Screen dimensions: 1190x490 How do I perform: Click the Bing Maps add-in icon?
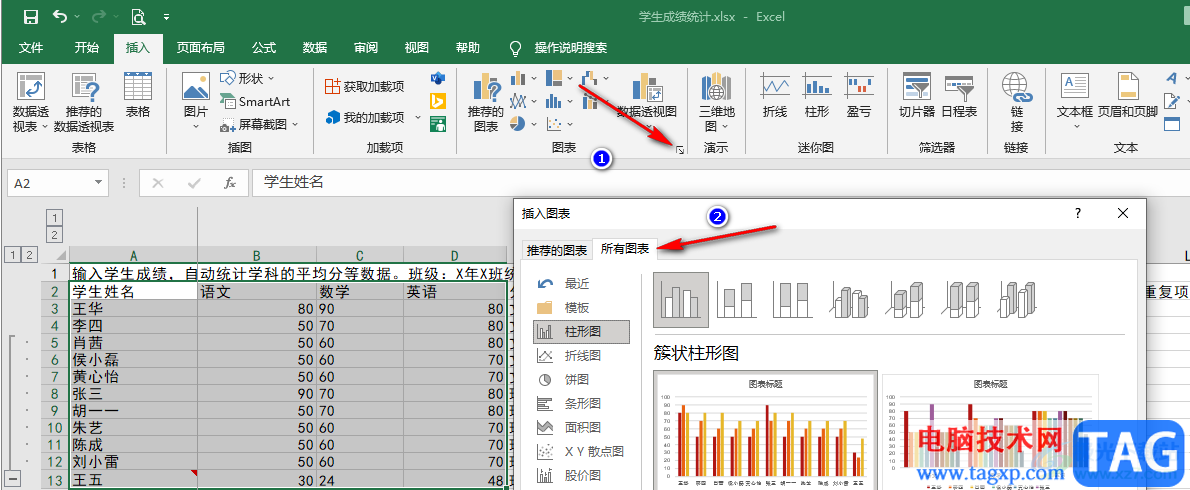(x=438, y=101)
